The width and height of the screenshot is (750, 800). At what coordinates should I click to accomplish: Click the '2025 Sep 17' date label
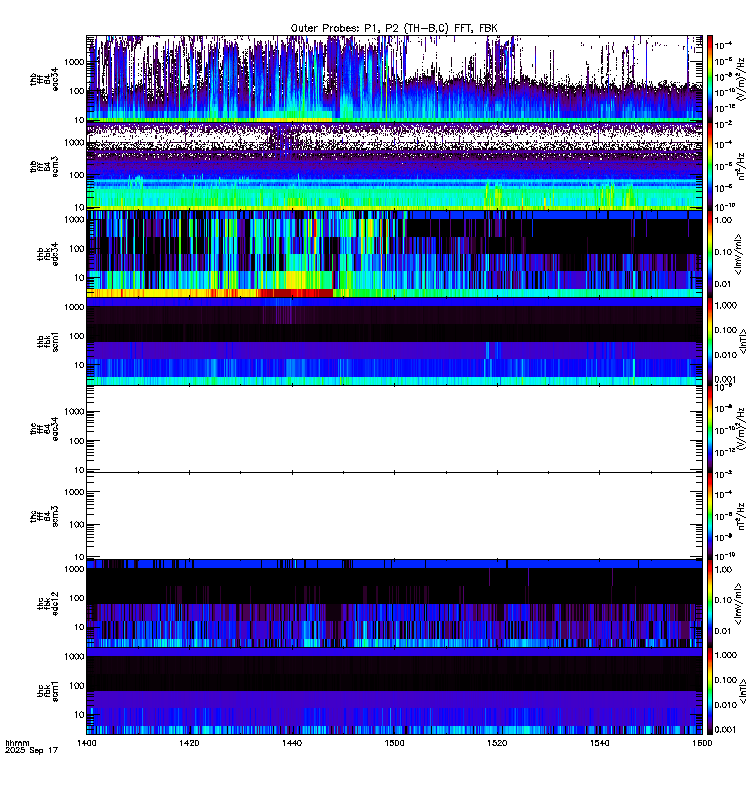point(32,751)
